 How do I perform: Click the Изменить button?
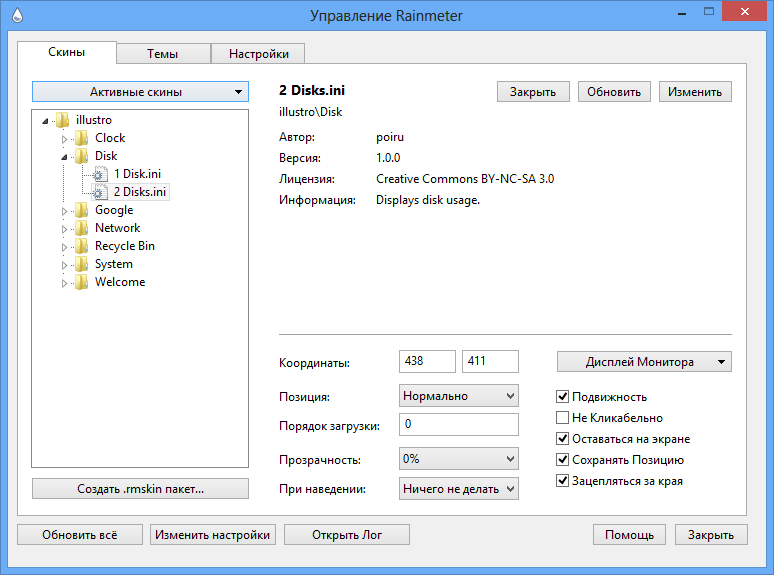pyautogui.click(x=695, y=92)
